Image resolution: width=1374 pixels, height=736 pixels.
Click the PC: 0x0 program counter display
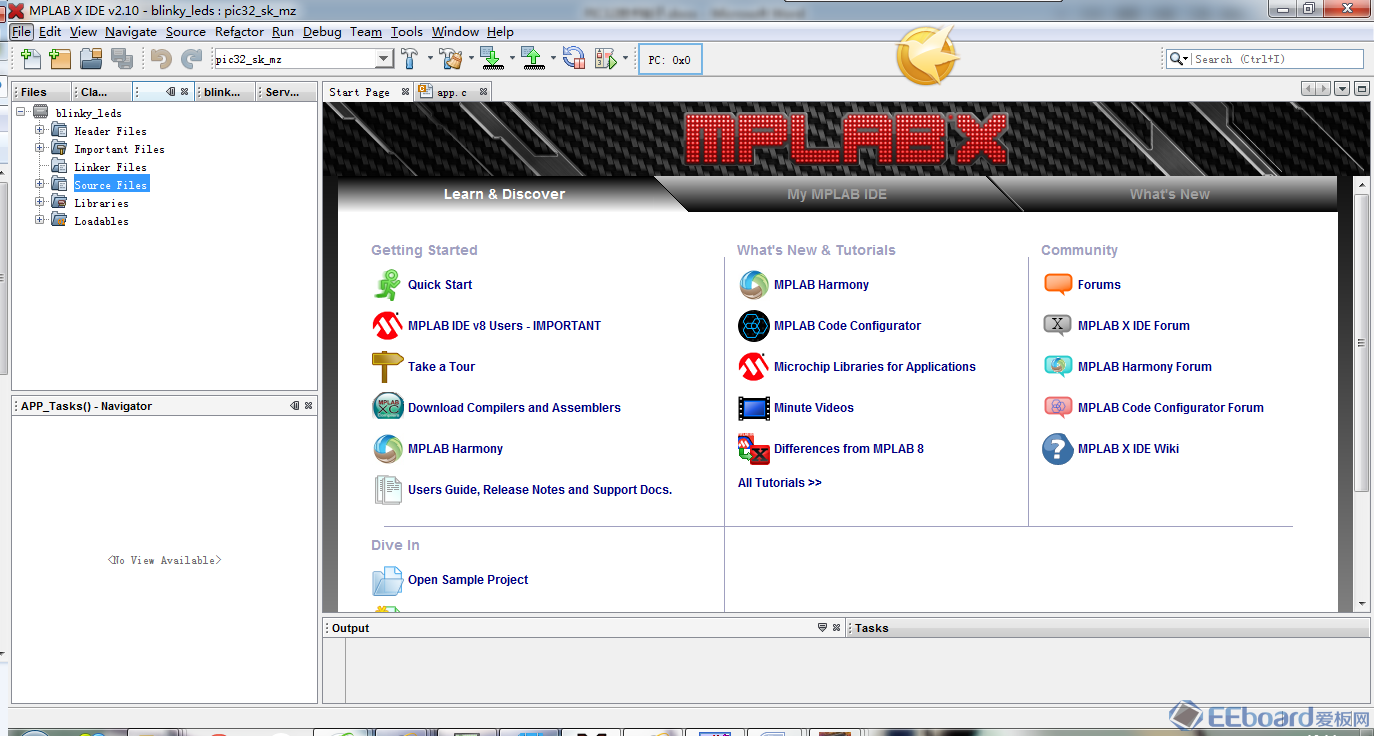point(669,60)
